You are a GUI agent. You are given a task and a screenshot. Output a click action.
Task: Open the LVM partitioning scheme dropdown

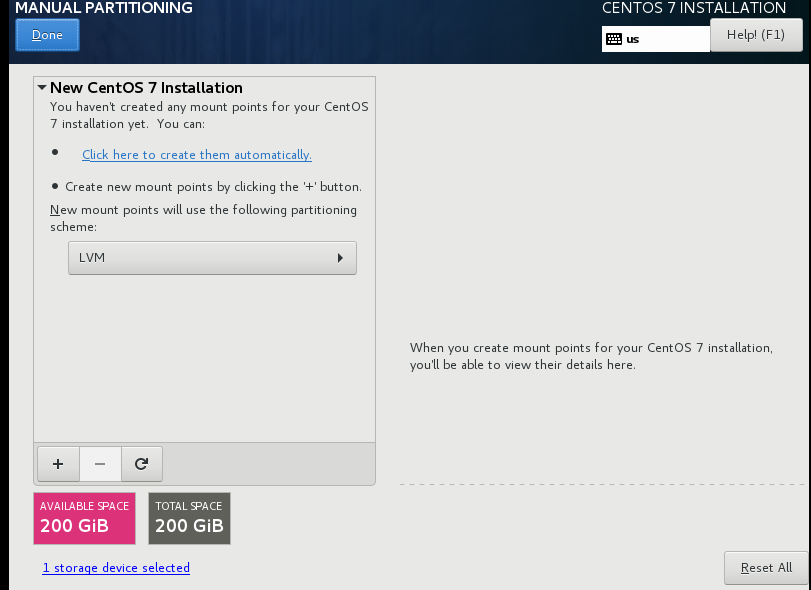pos(212,258)
